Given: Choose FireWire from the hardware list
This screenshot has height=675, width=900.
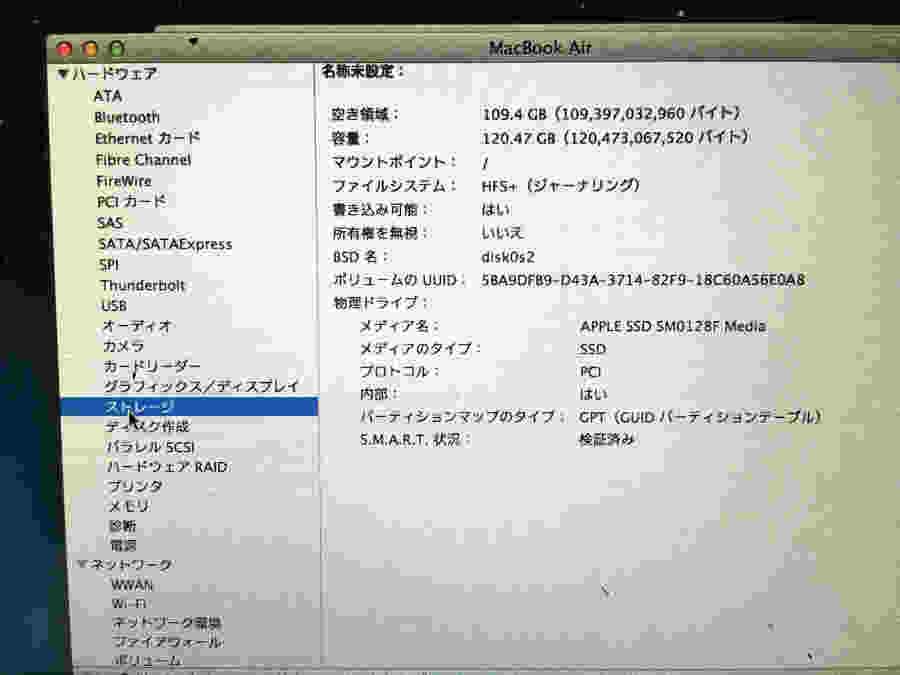Looking at the screenshot, I should tap(124, 181).
